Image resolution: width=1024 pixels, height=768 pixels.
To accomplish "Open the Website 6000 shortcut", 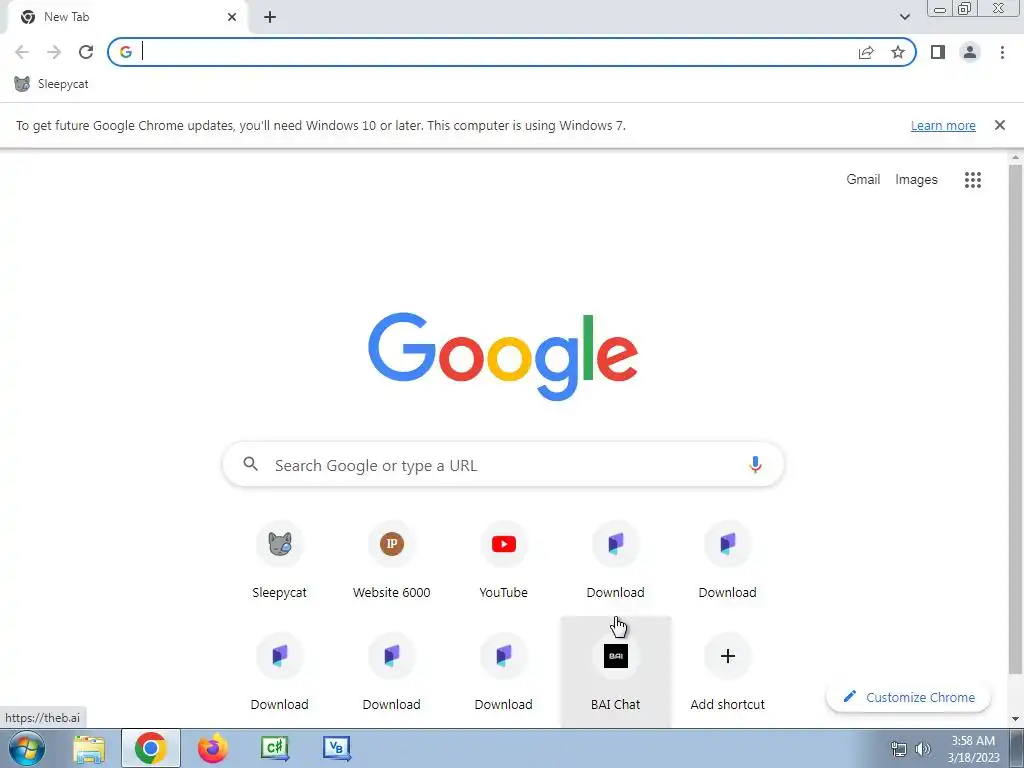I will [392, 562].
